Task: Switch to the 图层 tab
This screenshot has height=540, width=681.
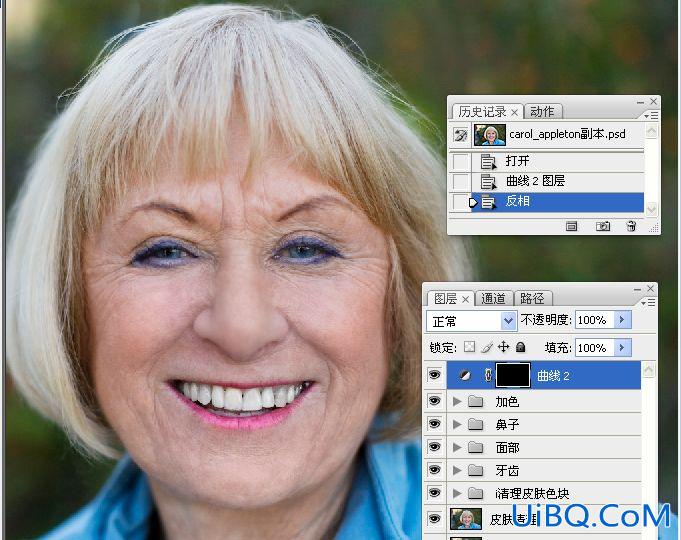Action: 445,299
